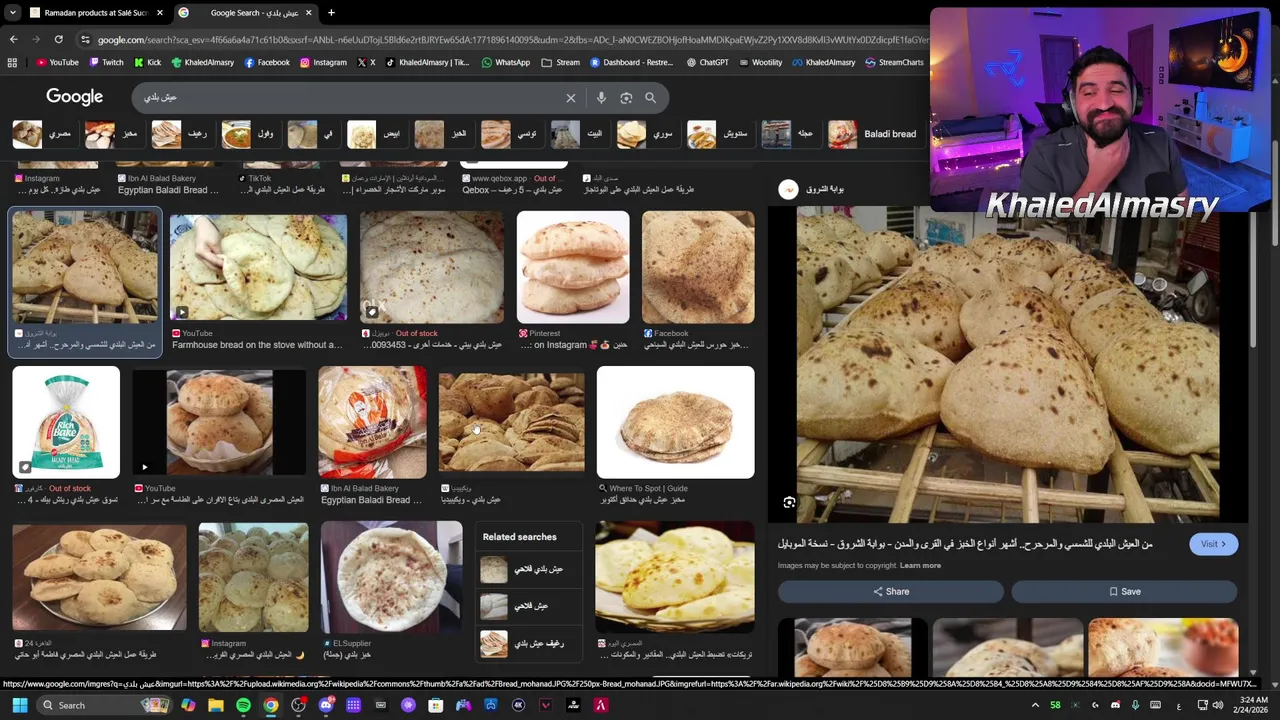Select the وفول filter chip

point(249,134)
